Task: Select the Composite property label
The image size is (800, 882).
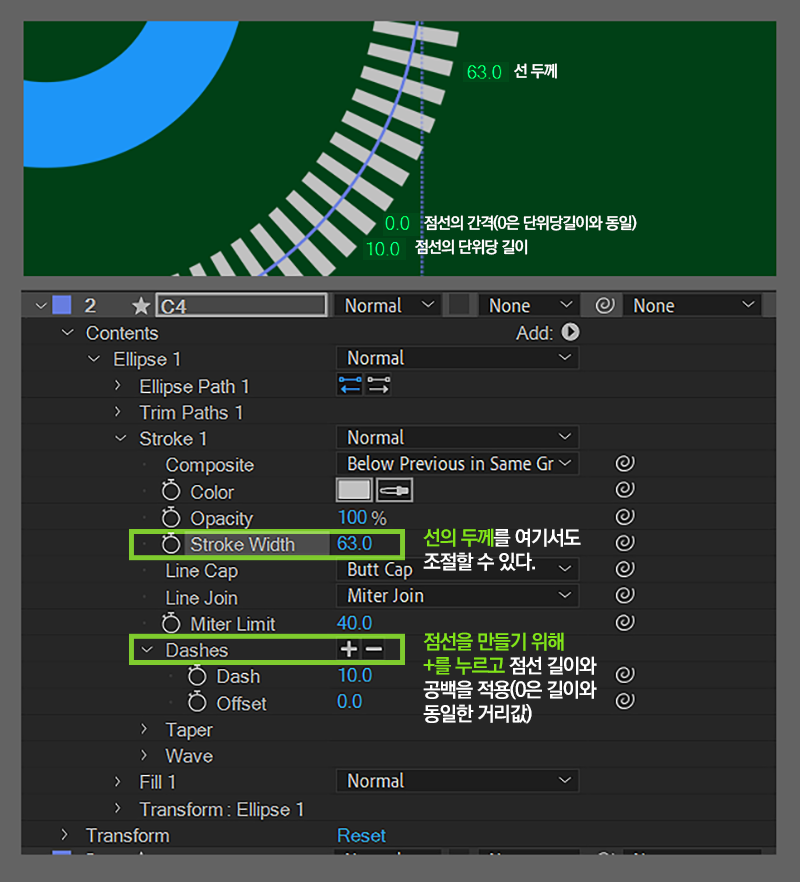Action: [209, 465]
